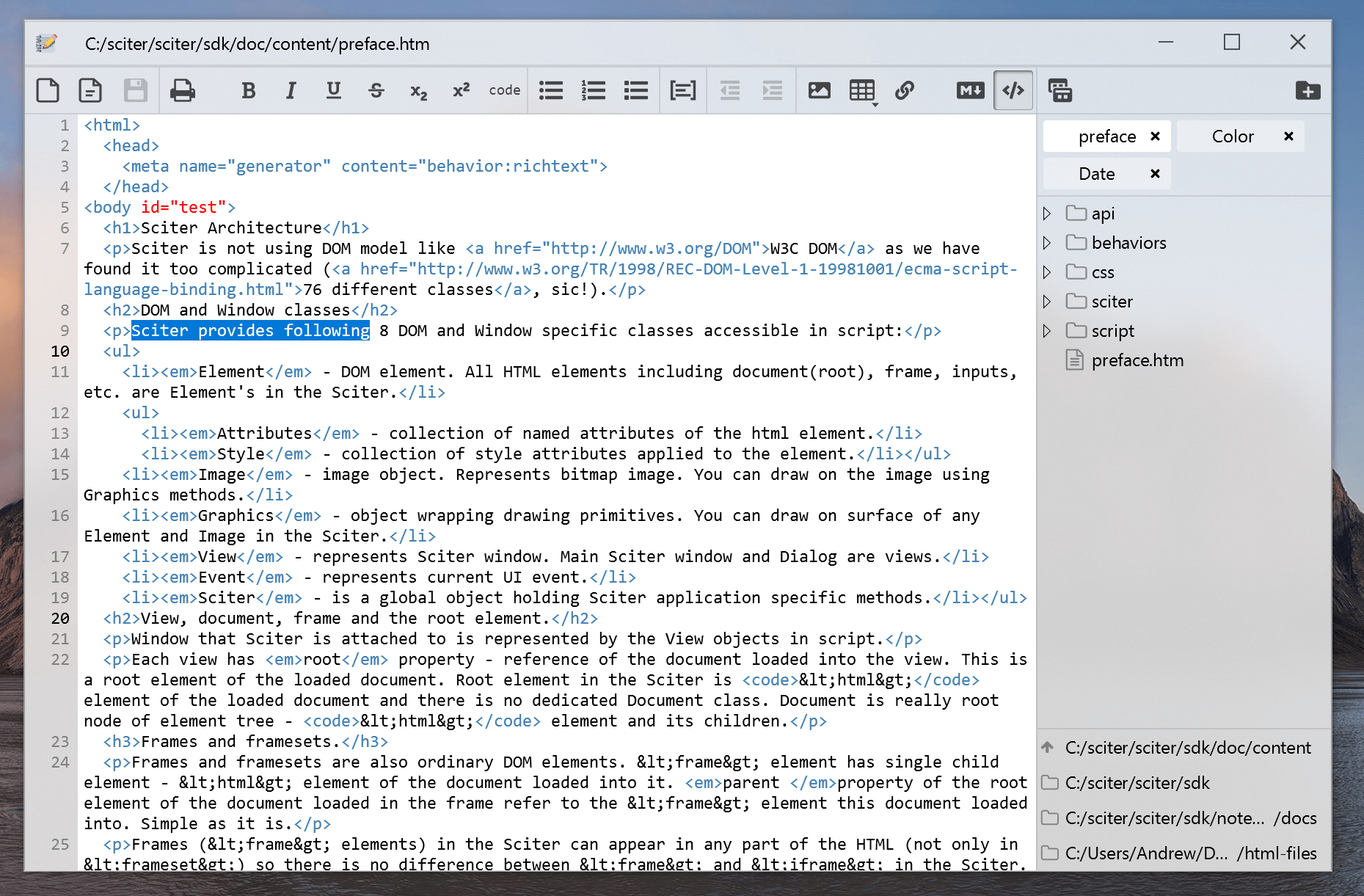
Task: Toggle bold formatting
Action: (x=249, y=90)
